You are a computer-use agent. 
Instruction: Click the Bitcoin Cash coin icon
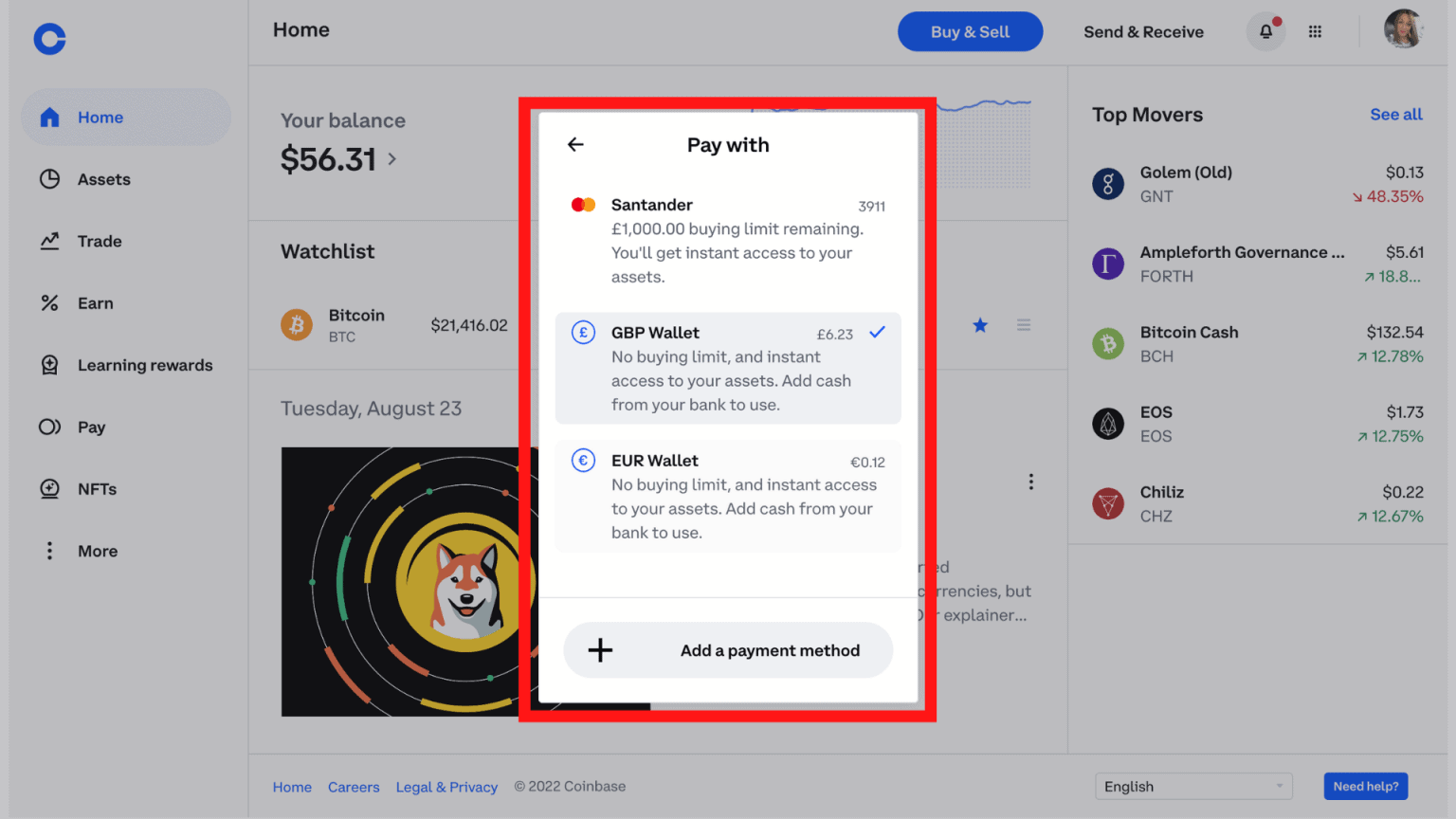pyautogui.click(x=1108, y=343)
